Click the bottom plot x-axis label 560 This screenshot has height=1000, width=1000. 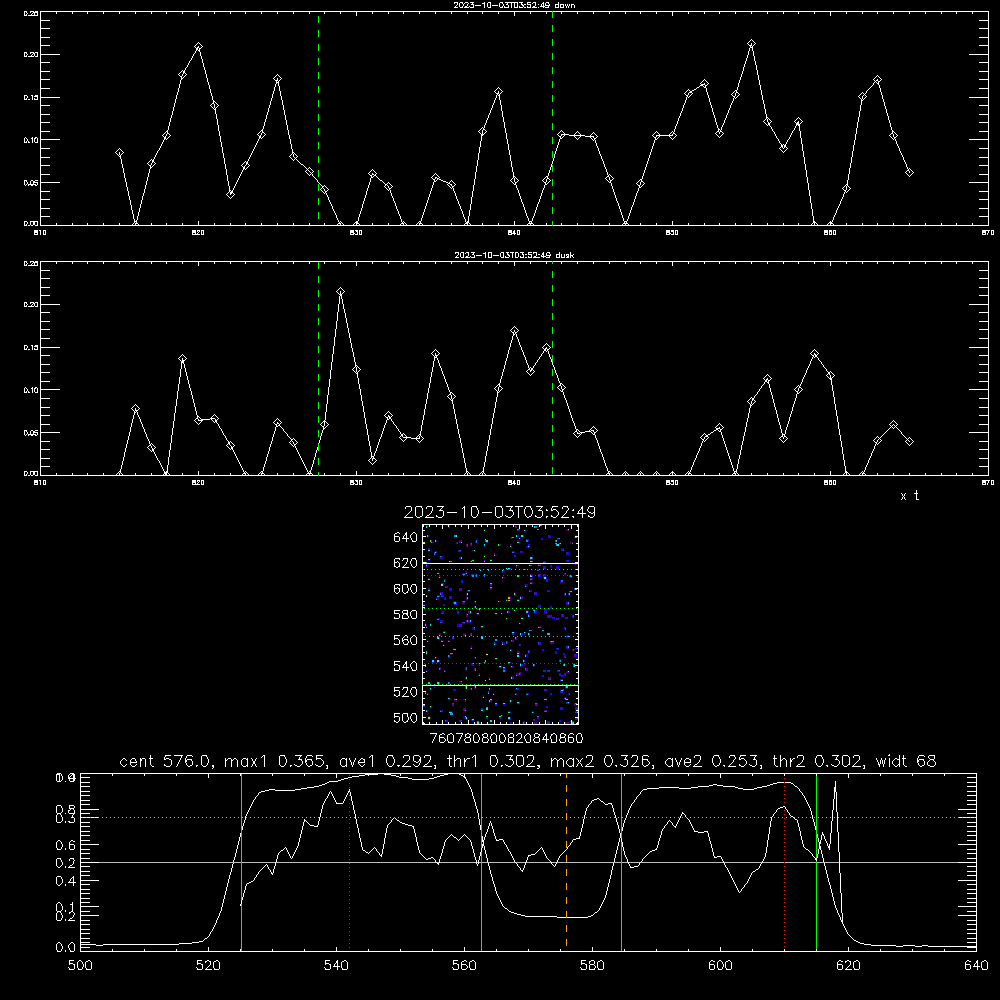tap(464, 966)
